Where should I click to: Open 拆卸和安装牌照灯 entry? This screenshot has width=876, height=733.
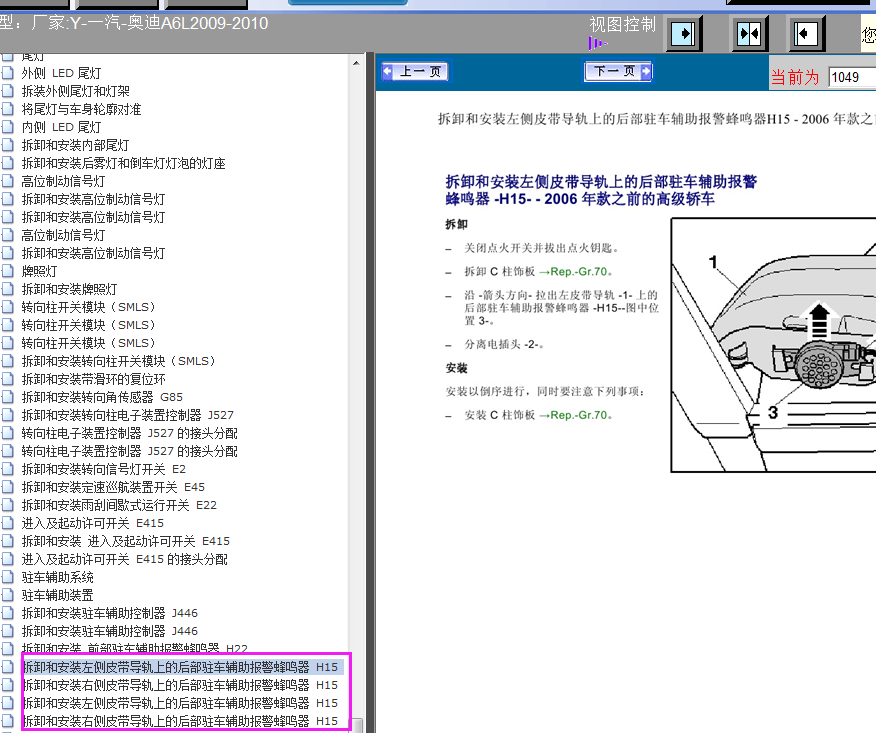click(69, 289)
